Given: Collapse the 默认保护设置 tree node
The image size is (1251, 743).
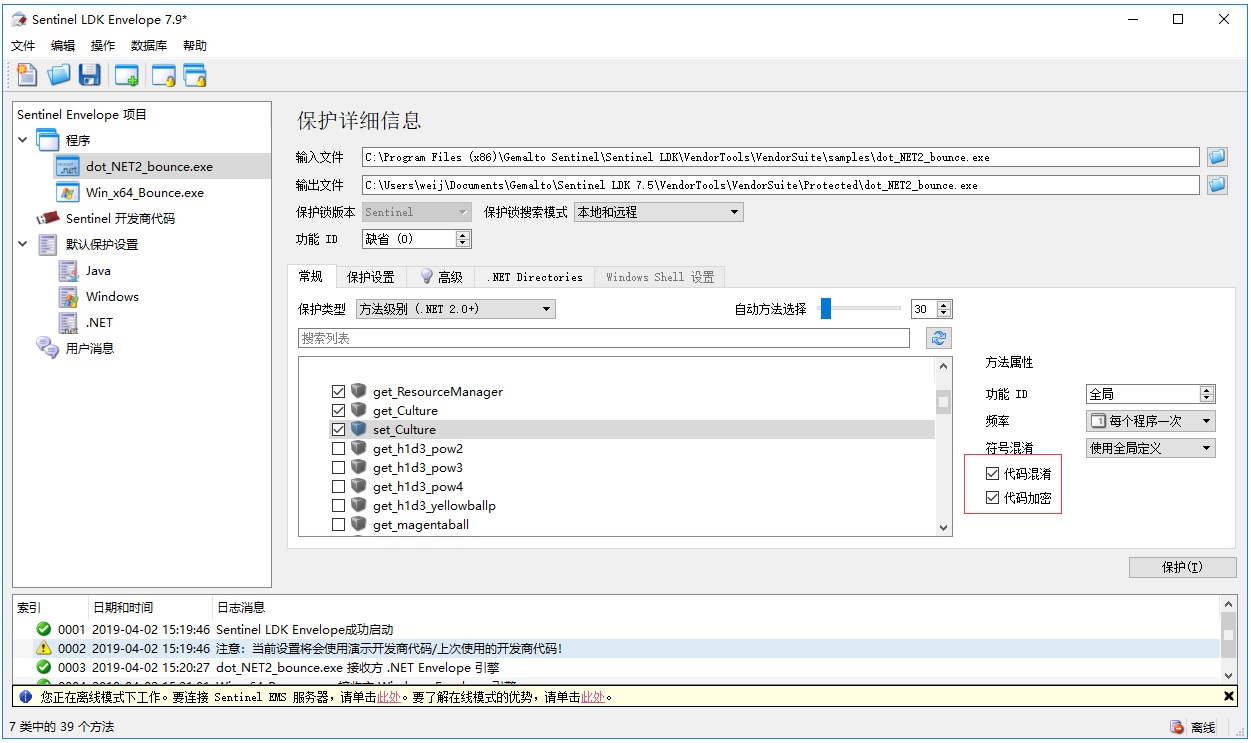Looking at the screenshot, I should pos(23,244).
